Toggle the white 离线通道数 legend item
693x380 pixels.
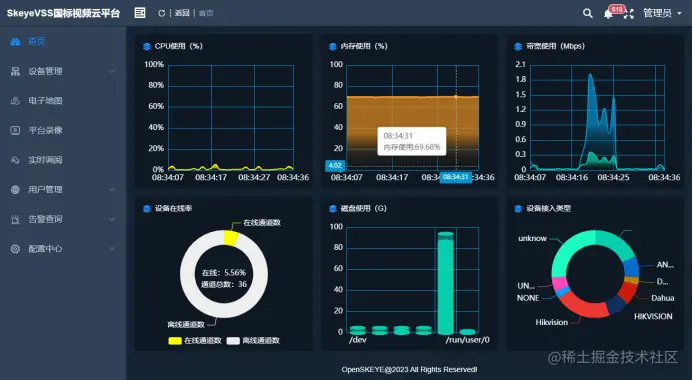coord(253,341)
